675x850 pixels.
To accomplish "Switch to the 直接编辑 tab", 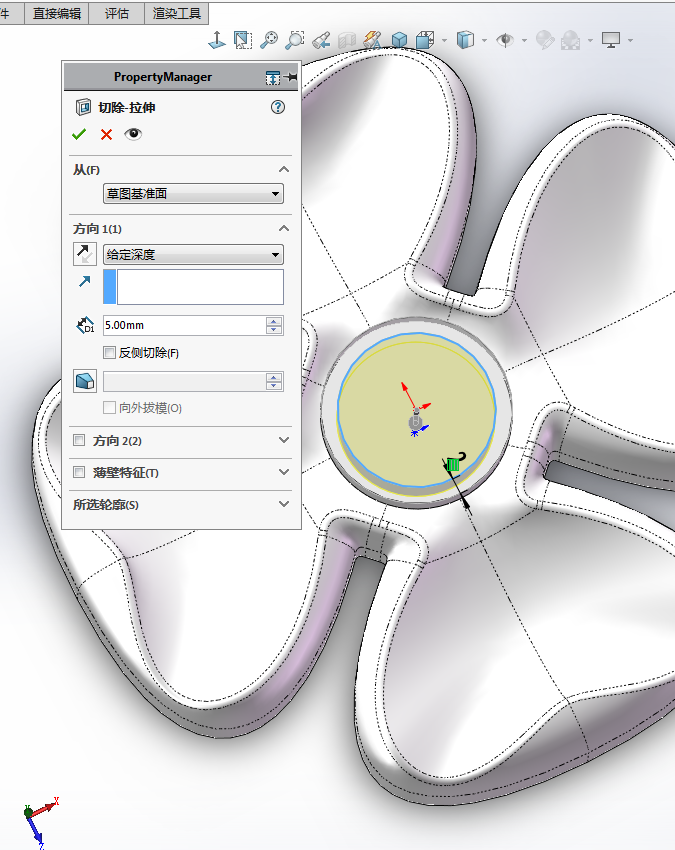I will coord(57,13).
